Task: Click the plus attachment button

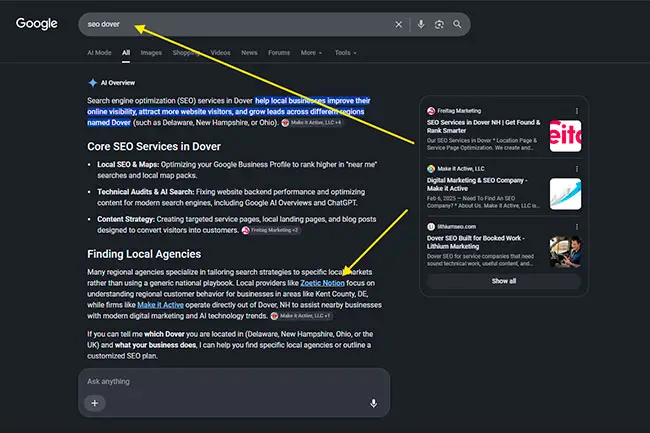Action: 95,403
